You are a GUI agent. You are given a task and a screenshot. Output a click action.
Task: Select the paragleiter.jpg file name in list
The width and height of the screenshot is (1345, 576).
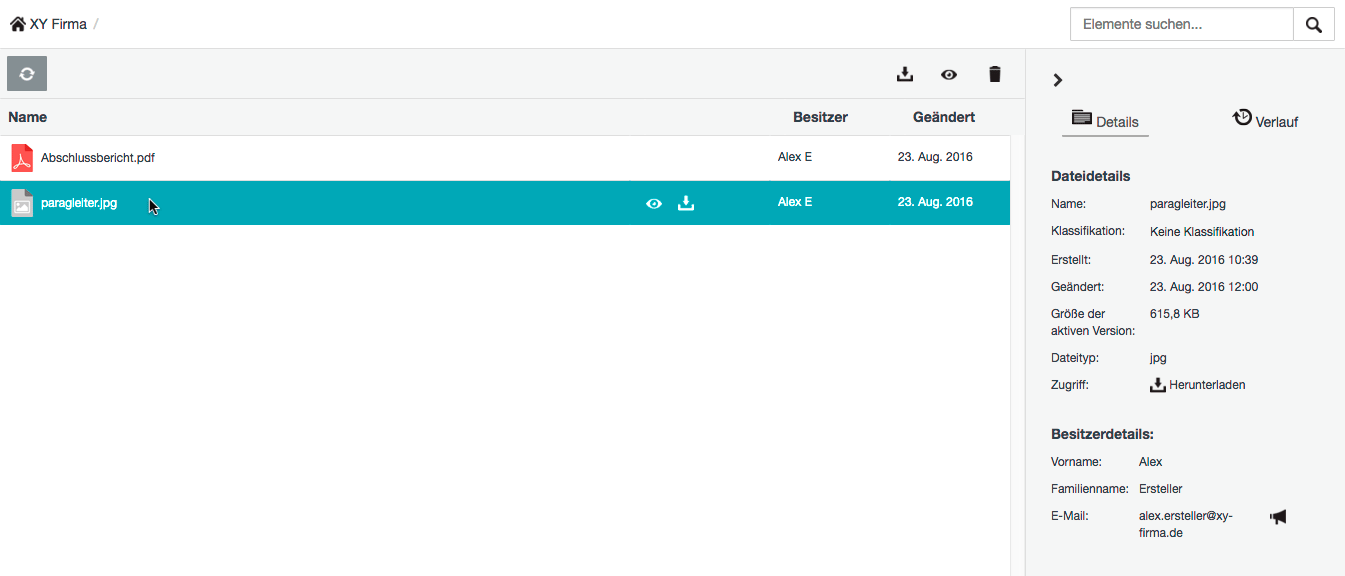[x=79, y=203]
